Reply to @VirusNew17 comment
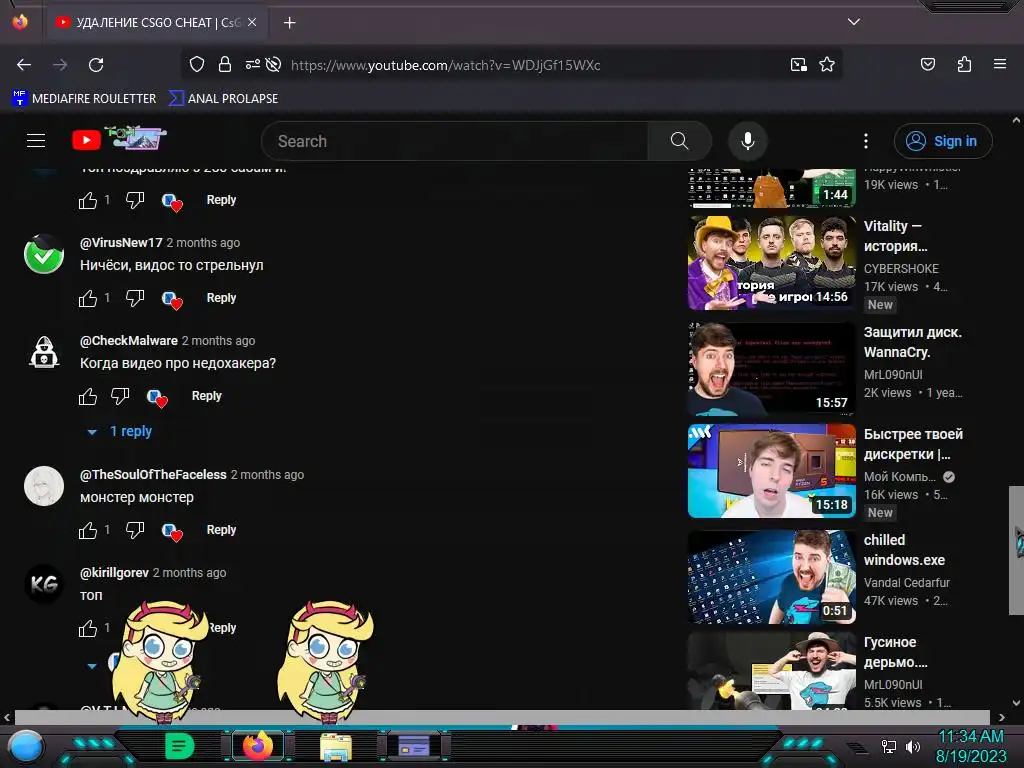Image resolution: width=1024 pixels, height=768 pixels. pyautogui.click(x=221, y=298)
